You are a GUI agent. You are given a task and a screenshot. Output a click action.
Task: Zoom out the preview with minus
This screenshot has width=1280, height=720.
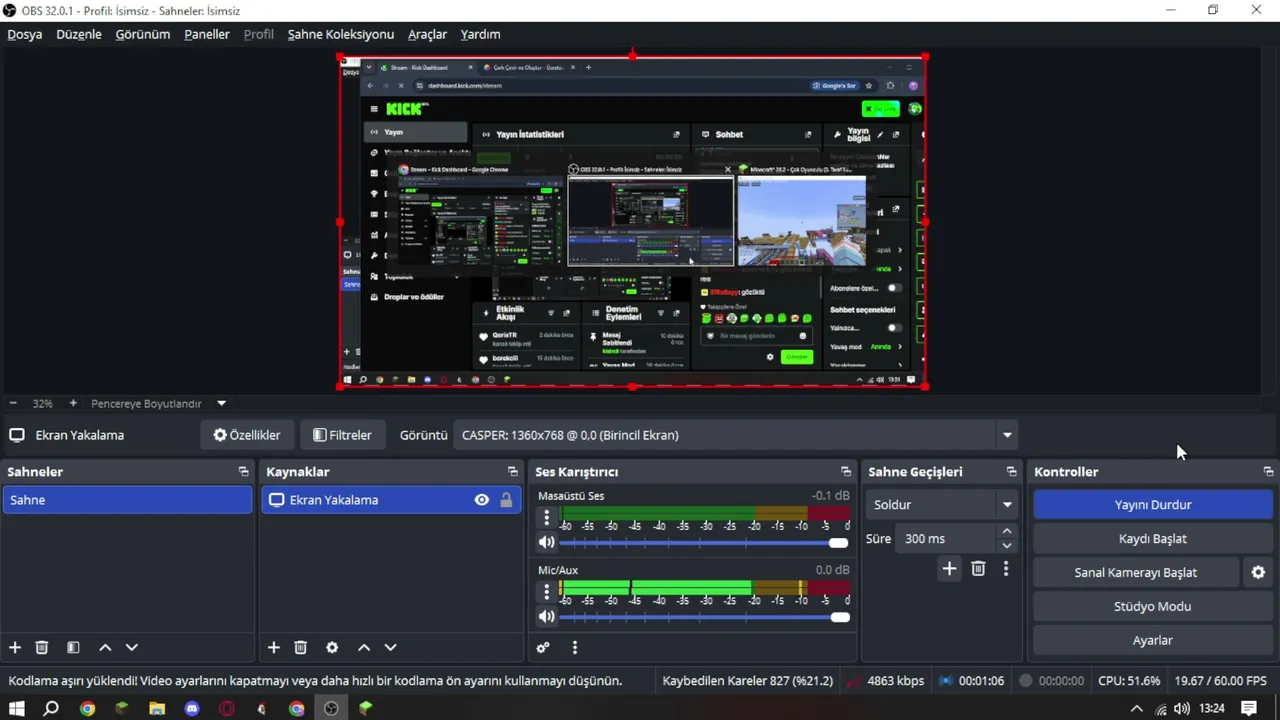[x=13, y=404]
